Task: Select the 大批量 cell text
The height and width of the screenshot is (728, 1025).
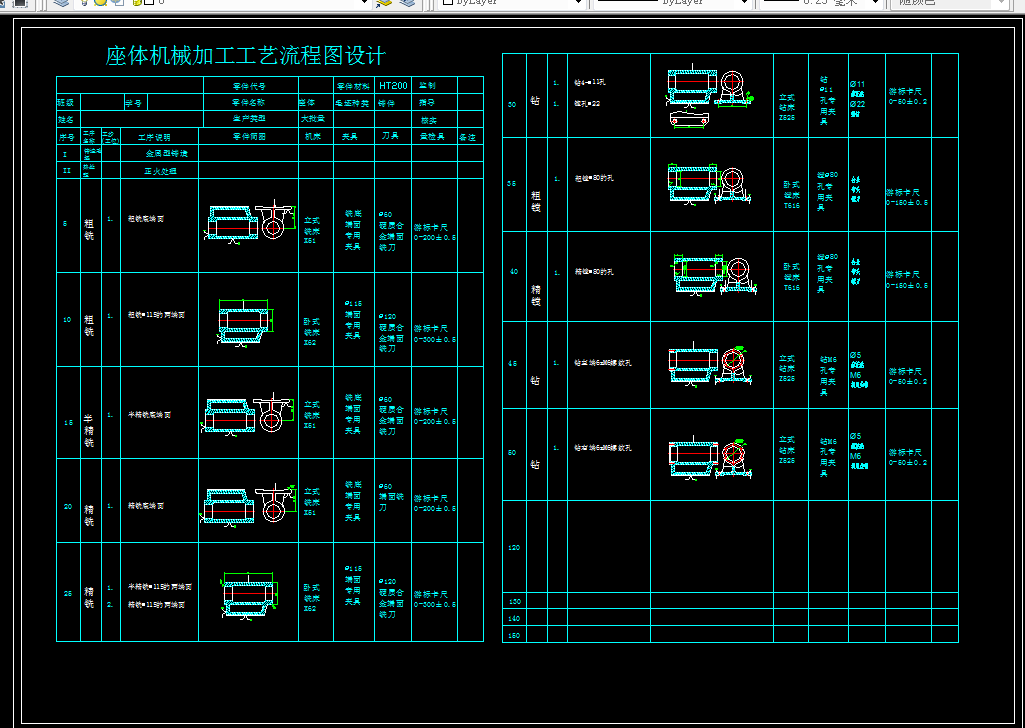Action: tap(312, 118)
